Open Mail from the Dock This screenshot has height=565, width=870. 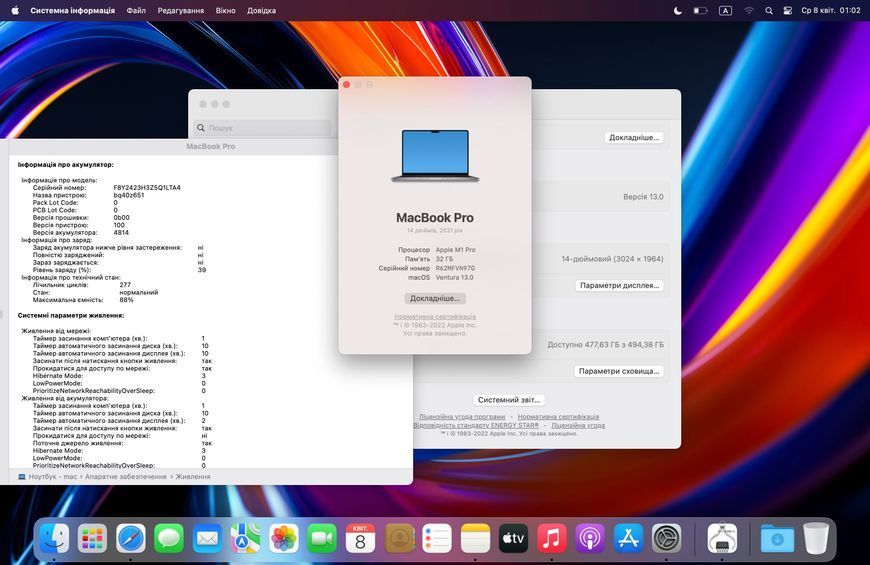(x=208, y=538)
